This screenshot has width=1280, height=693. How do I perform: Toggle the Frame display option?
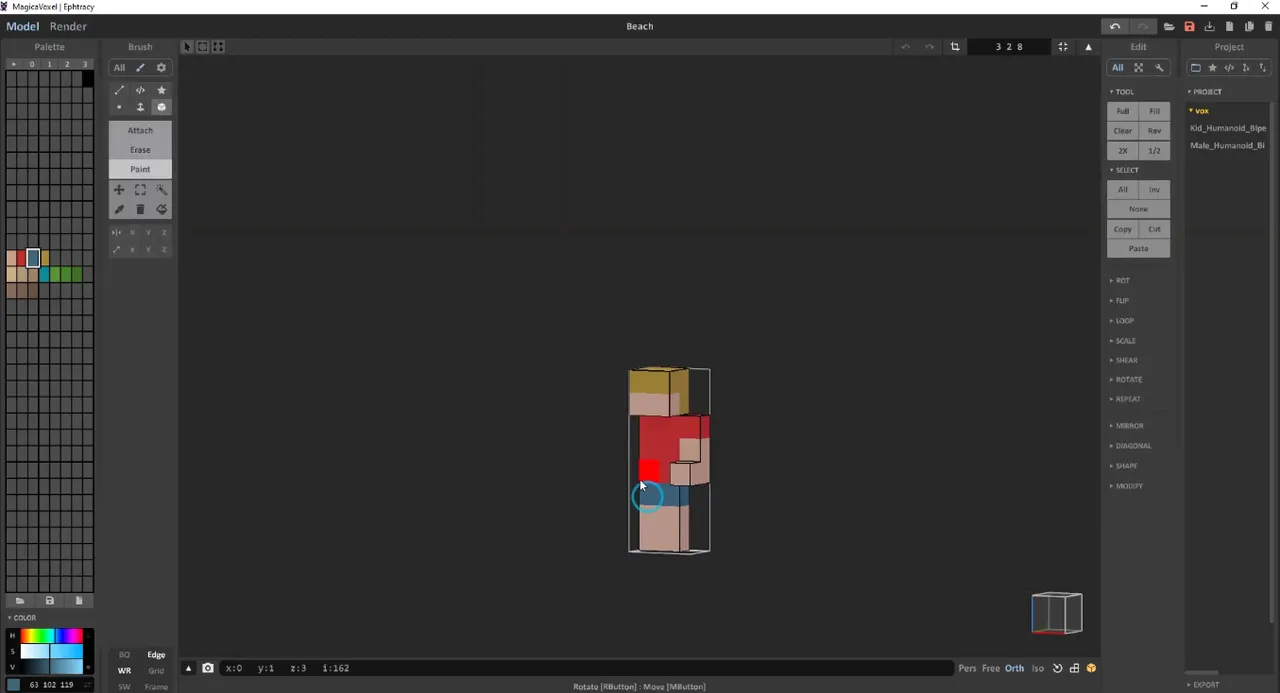156,687
